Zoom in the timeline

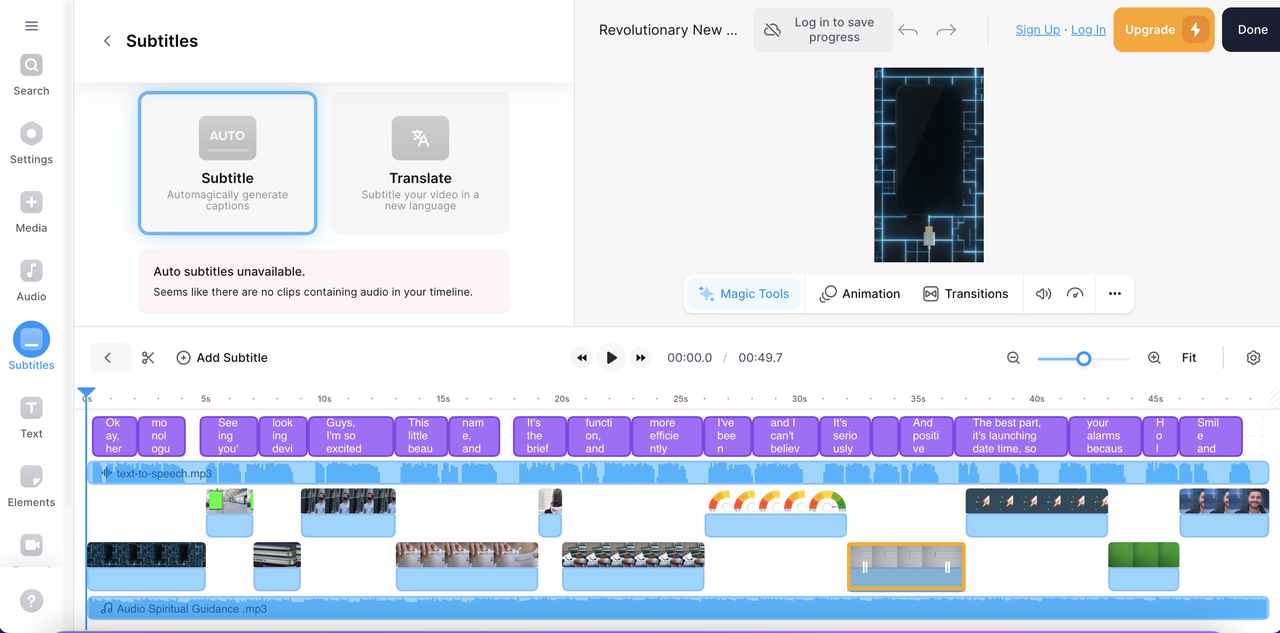pos(1154,358)
